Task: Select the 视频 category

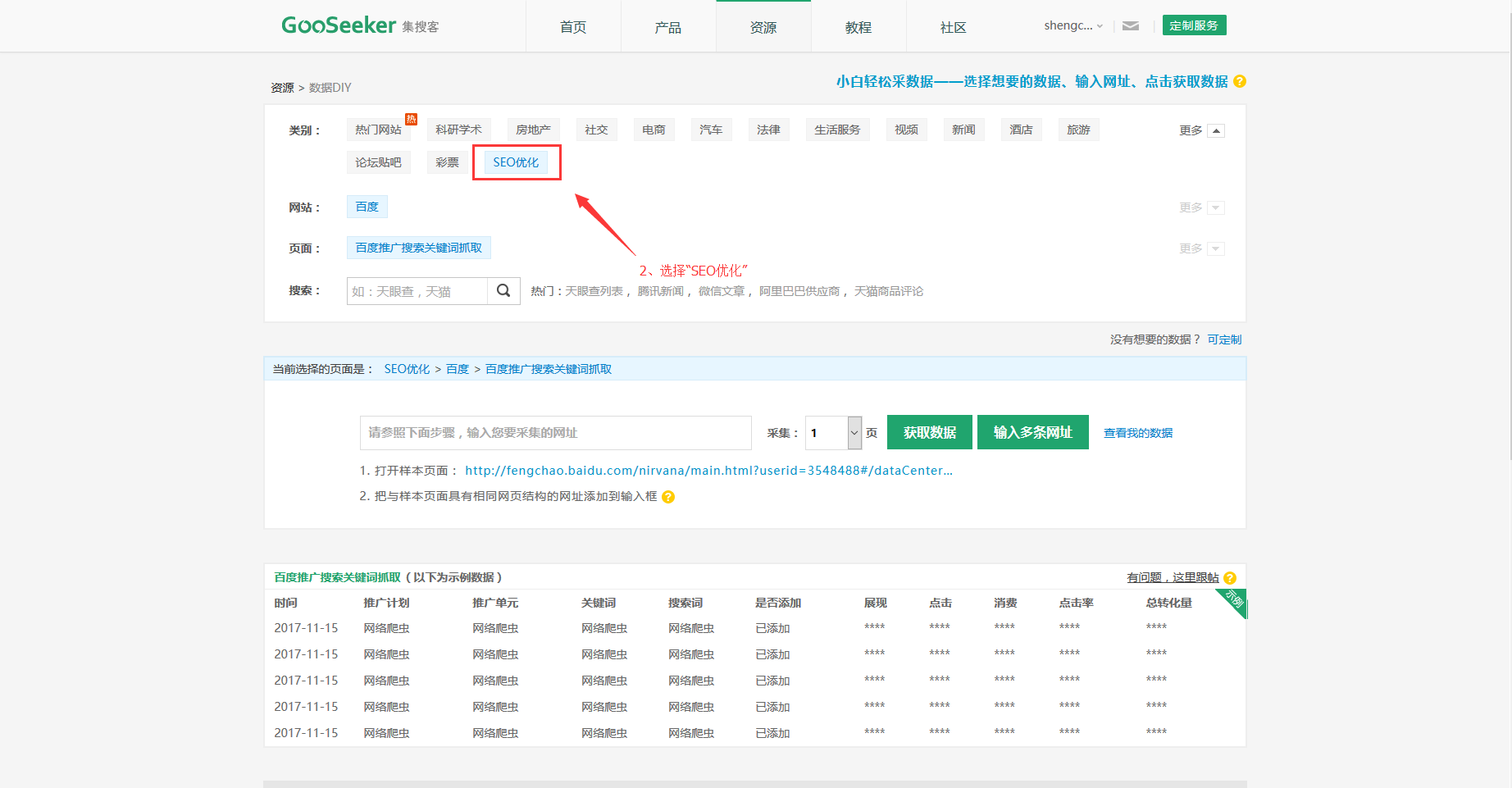Action: click(x=907, y=130)
